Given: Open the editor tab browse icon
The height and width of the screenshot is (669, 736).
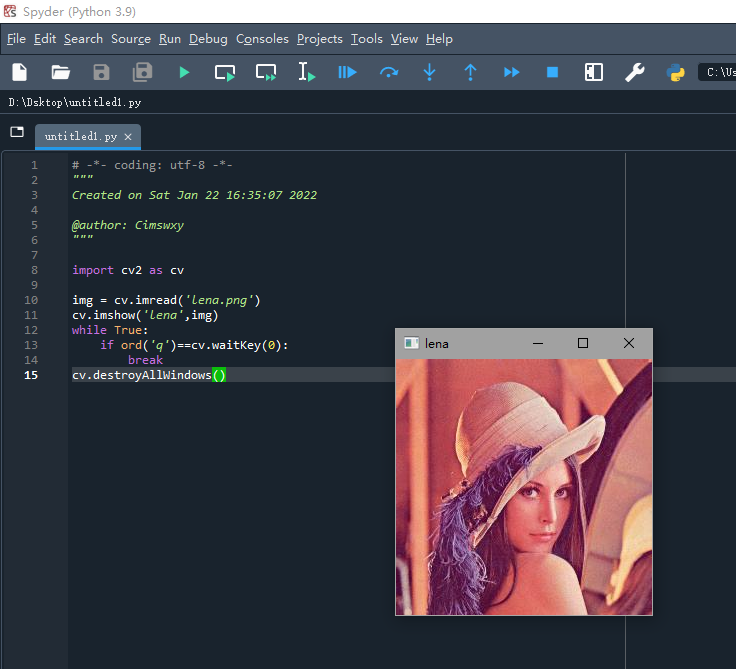Looking at the screenshot, I should tap(17, 132).
